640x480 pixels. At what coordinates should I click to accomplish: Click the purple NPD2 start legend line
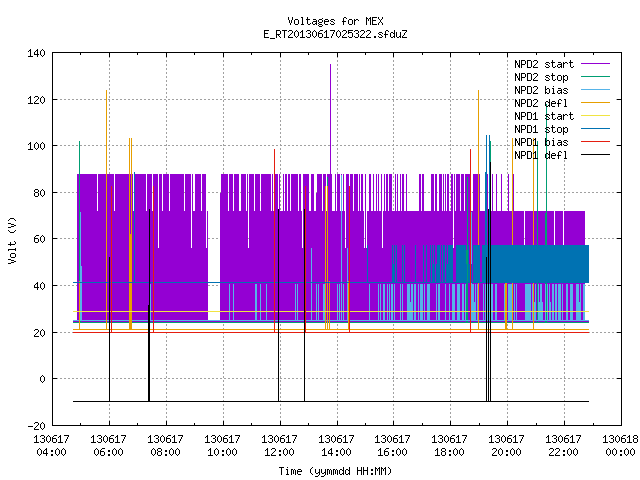point(596,64)
